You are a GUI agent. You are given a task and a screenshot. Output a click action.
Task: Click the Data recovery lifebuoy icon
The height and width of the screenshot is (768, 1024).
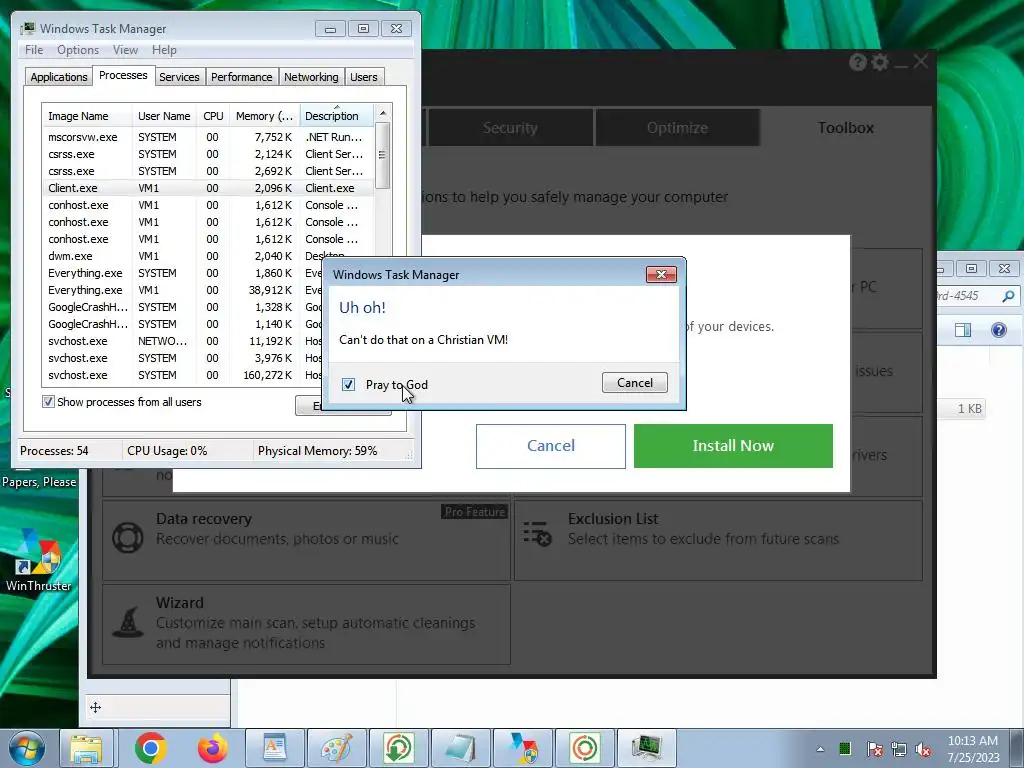(128, 537)
